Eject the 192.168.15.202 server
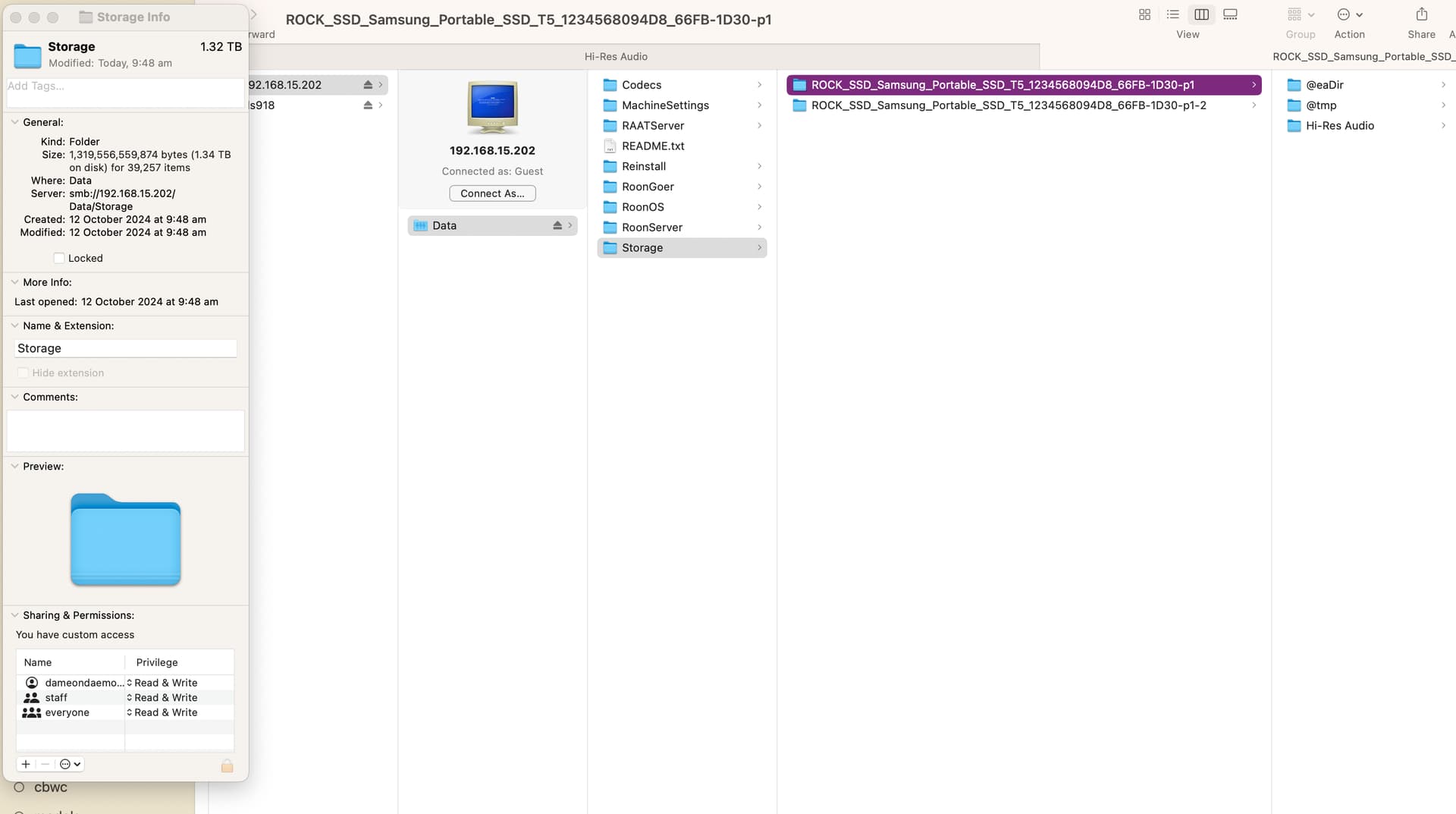1456x814 pixels. click(x=368, y=85)
